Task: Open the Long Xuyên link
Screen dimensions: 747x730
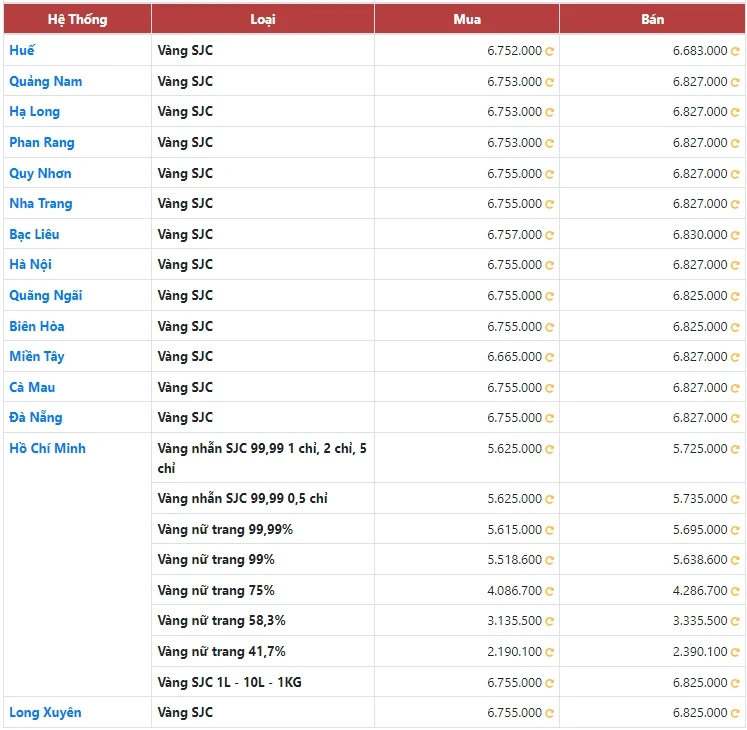Action: tap(45, 712)
